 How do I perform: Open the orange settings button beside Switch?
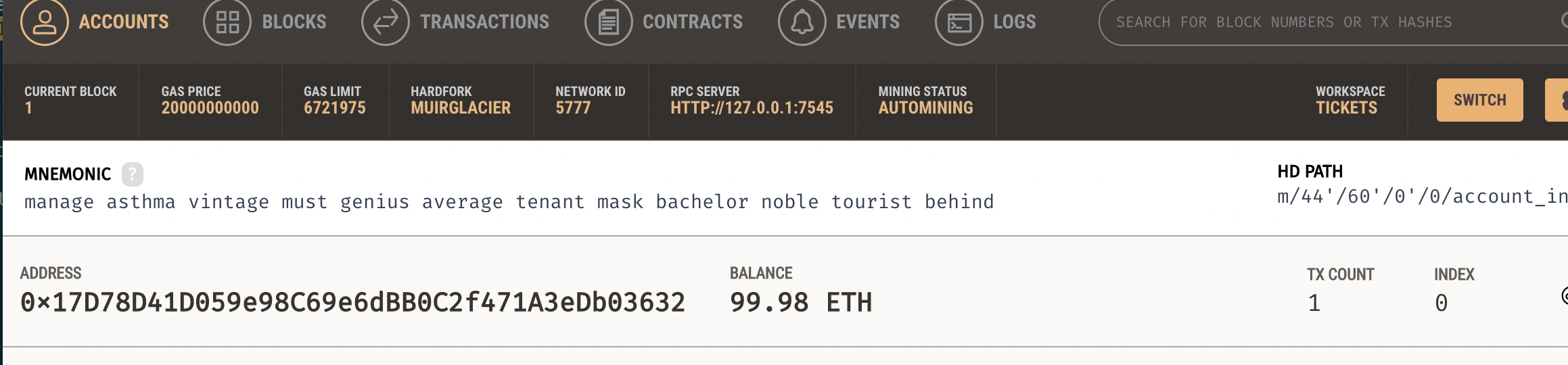tap(1557, 100)
